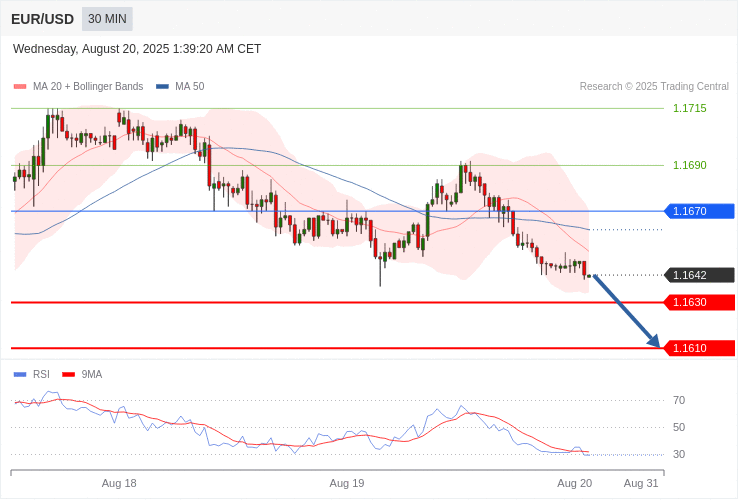This screenshot has height=500, width=738.
Task: Click the black 1.1642 current price tag
Action: coord(699,275)
